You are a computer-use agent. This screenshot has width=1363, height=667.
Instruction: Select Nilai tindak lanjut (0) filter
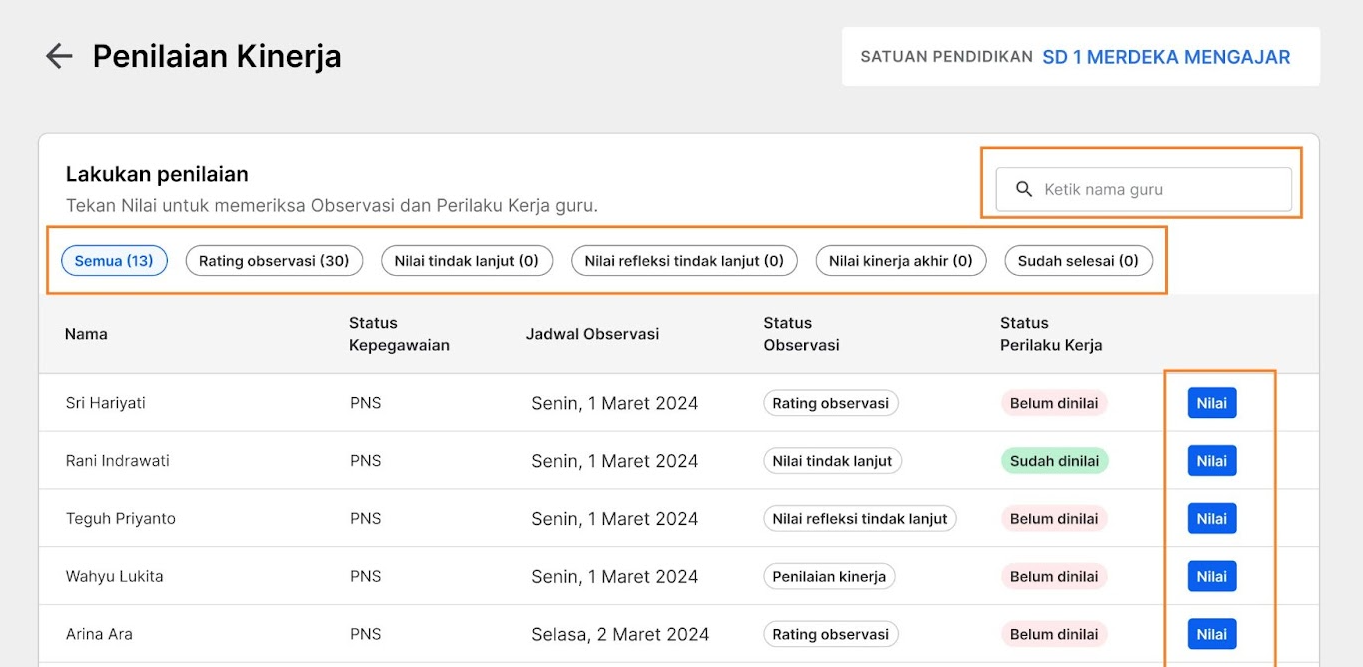[x=466, y=261]
